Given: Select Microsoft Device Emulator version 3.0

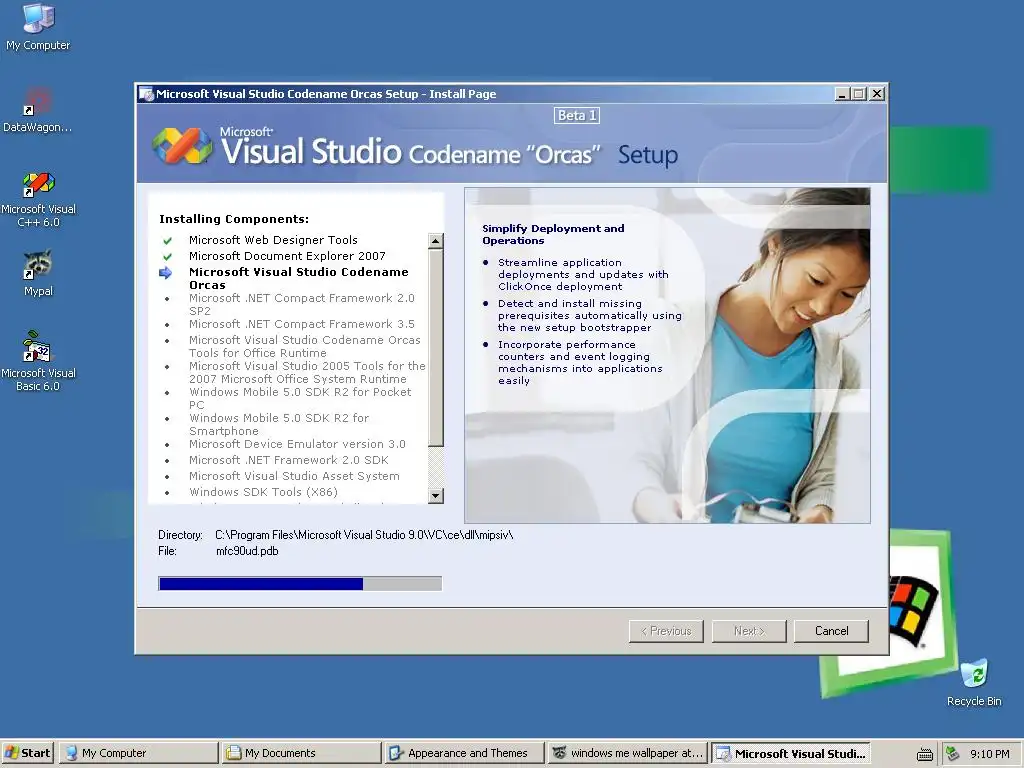Looking at the screenshot, I should coord(297,444).
